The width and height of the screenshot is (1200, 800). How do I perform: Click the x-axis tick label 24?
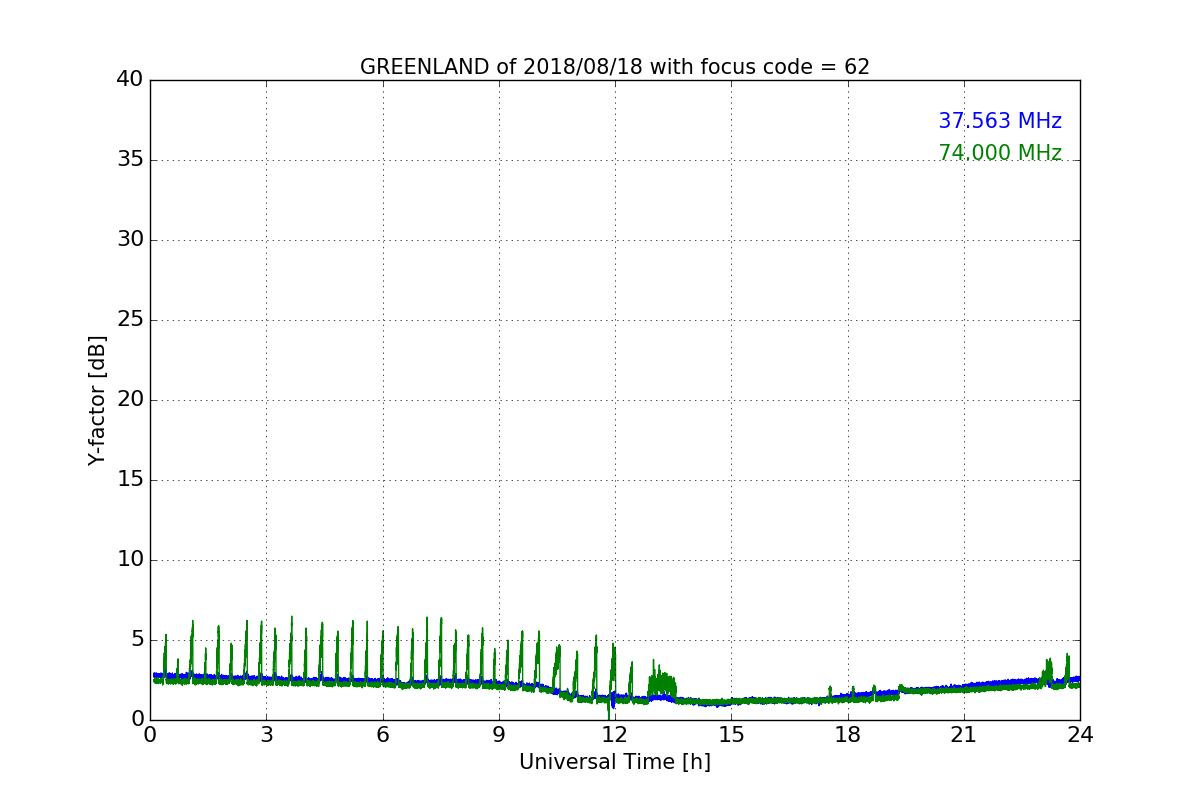click(x=1080, y=735)
